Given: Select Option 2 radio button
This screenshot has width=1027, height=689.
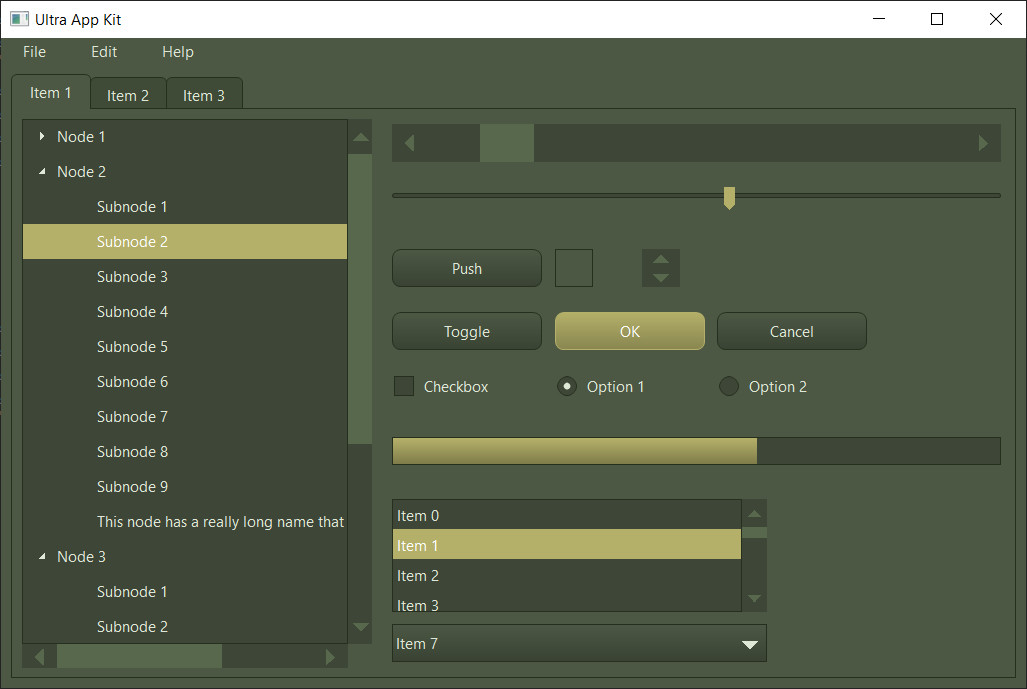Looking at the screenshot, I should 729,386.
